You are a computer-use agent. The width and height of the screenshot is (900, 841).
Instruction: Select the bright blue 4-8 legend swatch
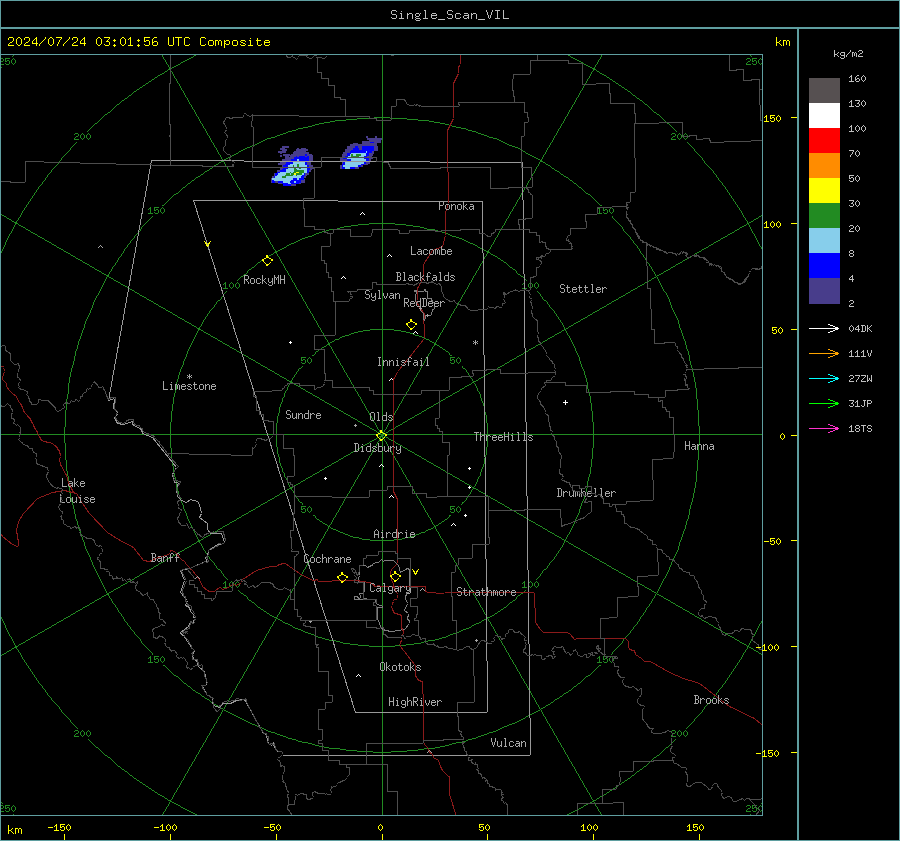click(x=824, y=266)
